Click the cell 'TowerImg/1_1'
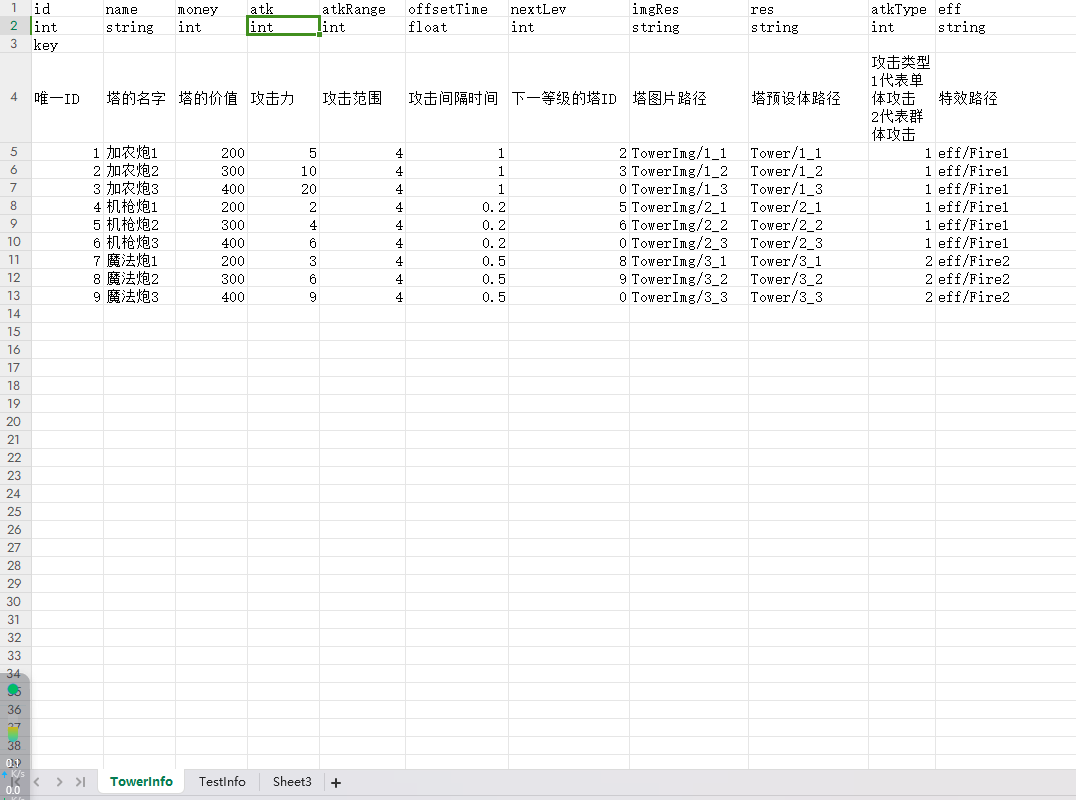Image resolution: width=1076 pixels, height=800 pixels. click(x=688, y=153)
